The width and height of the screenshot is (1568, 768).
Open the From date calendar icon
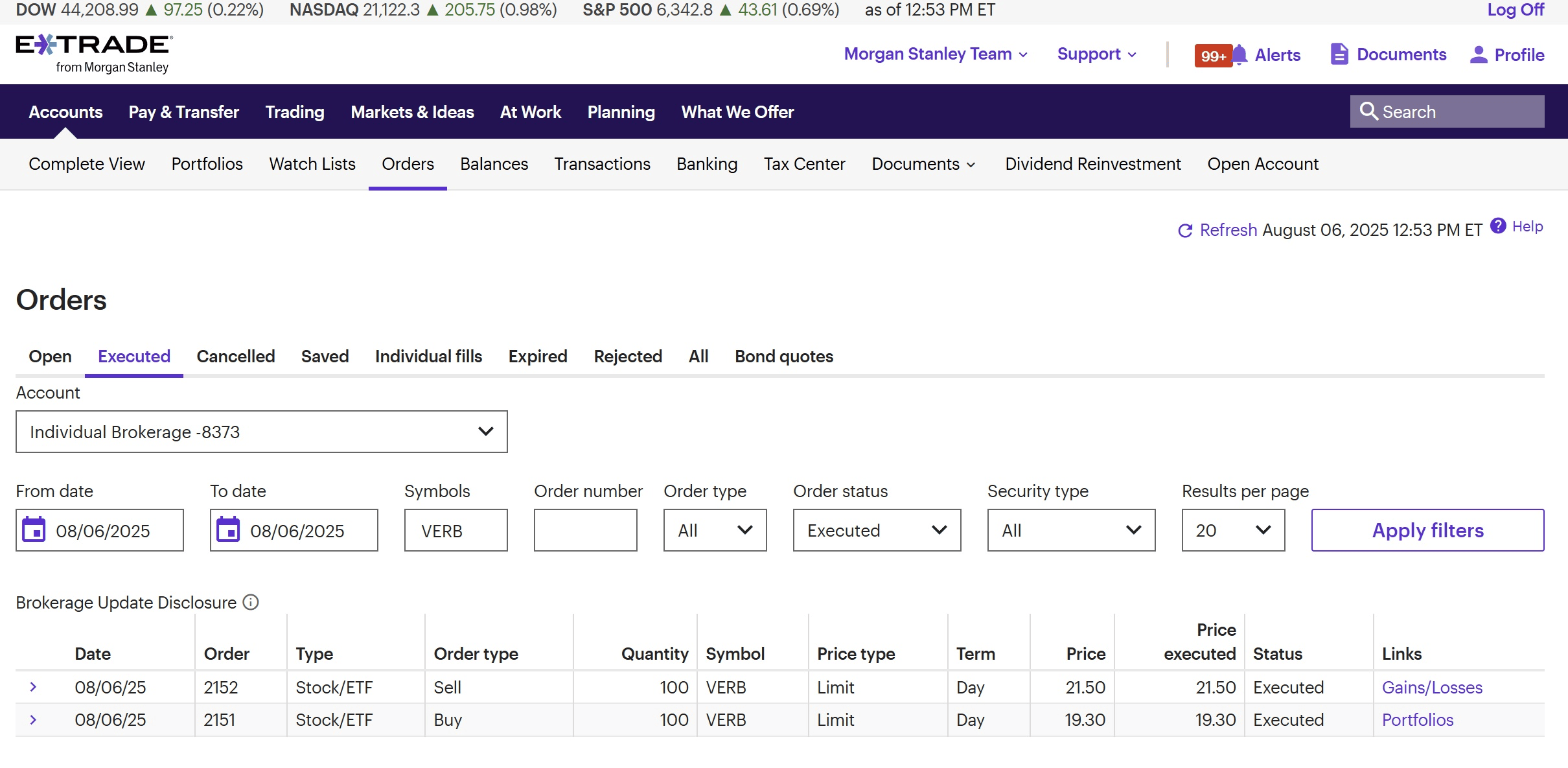34,530
